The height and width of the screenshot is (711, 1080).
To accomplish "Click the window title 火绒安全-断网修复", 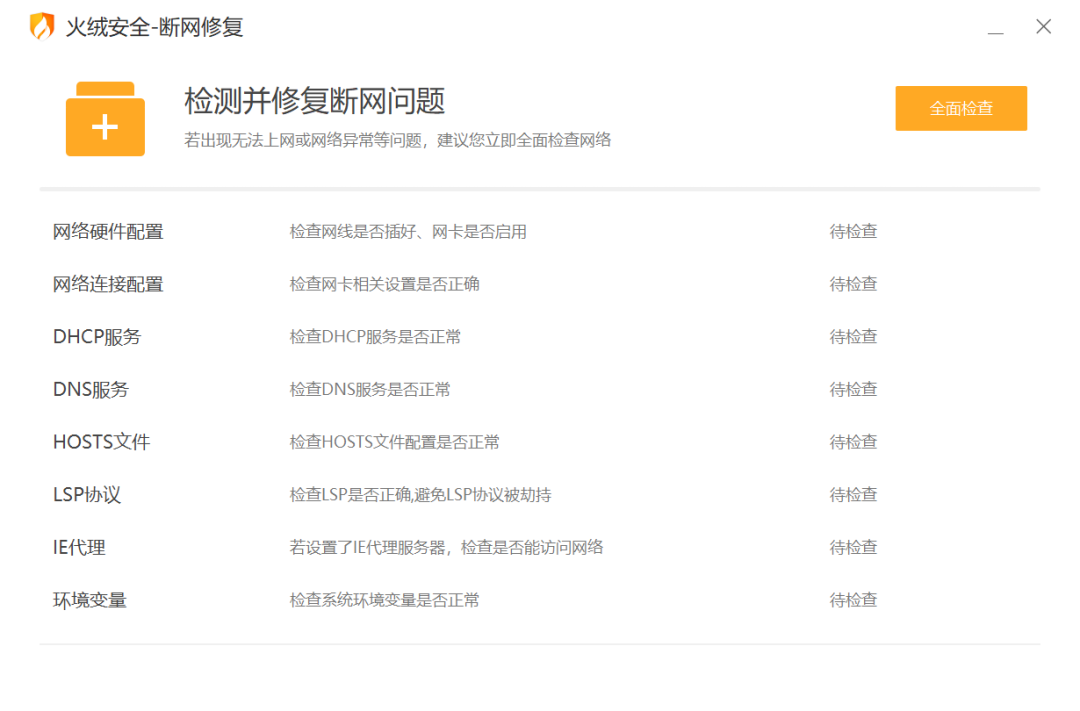I will coord(154,28).
